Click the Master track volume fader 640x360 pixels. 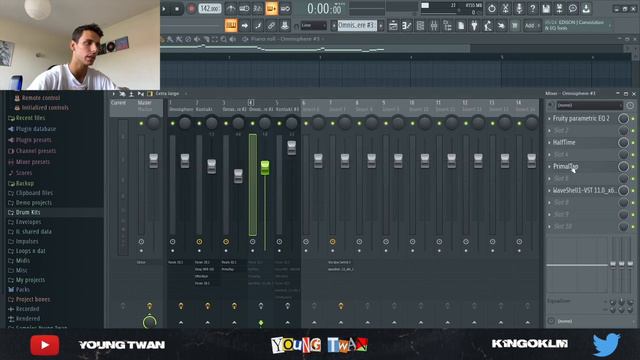click(153, 161)
